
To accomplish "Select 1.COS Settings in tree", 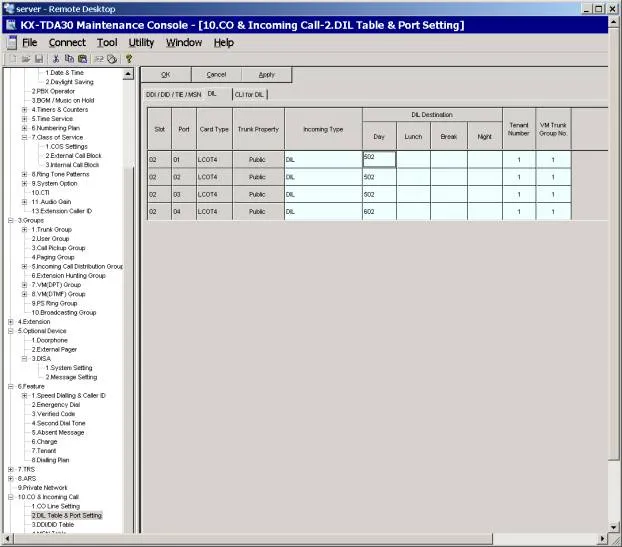I will pyautogui.click(x=66, y=146).
